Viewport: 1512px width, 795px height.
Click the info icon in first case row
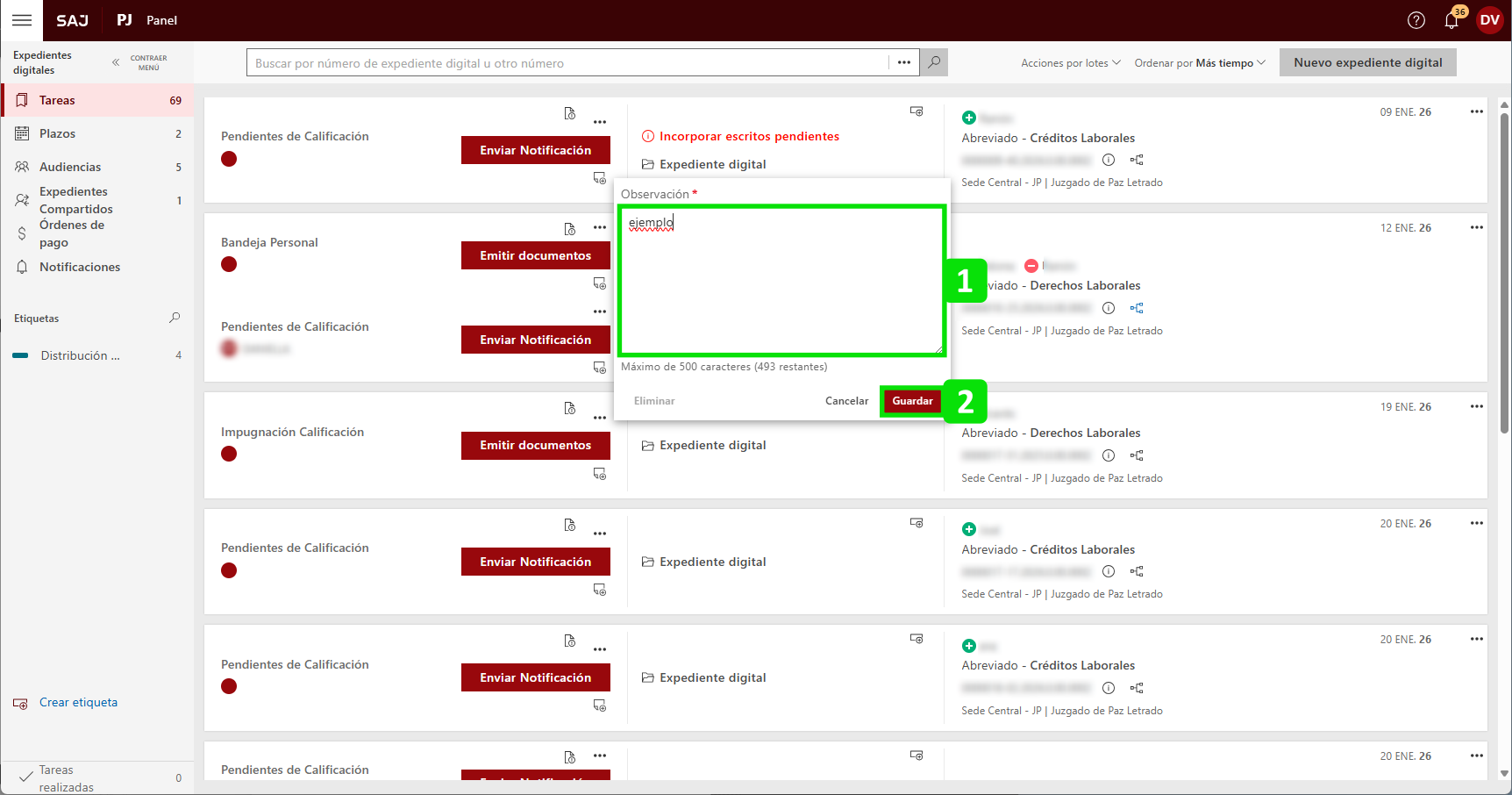click(x=1109, y=160)
